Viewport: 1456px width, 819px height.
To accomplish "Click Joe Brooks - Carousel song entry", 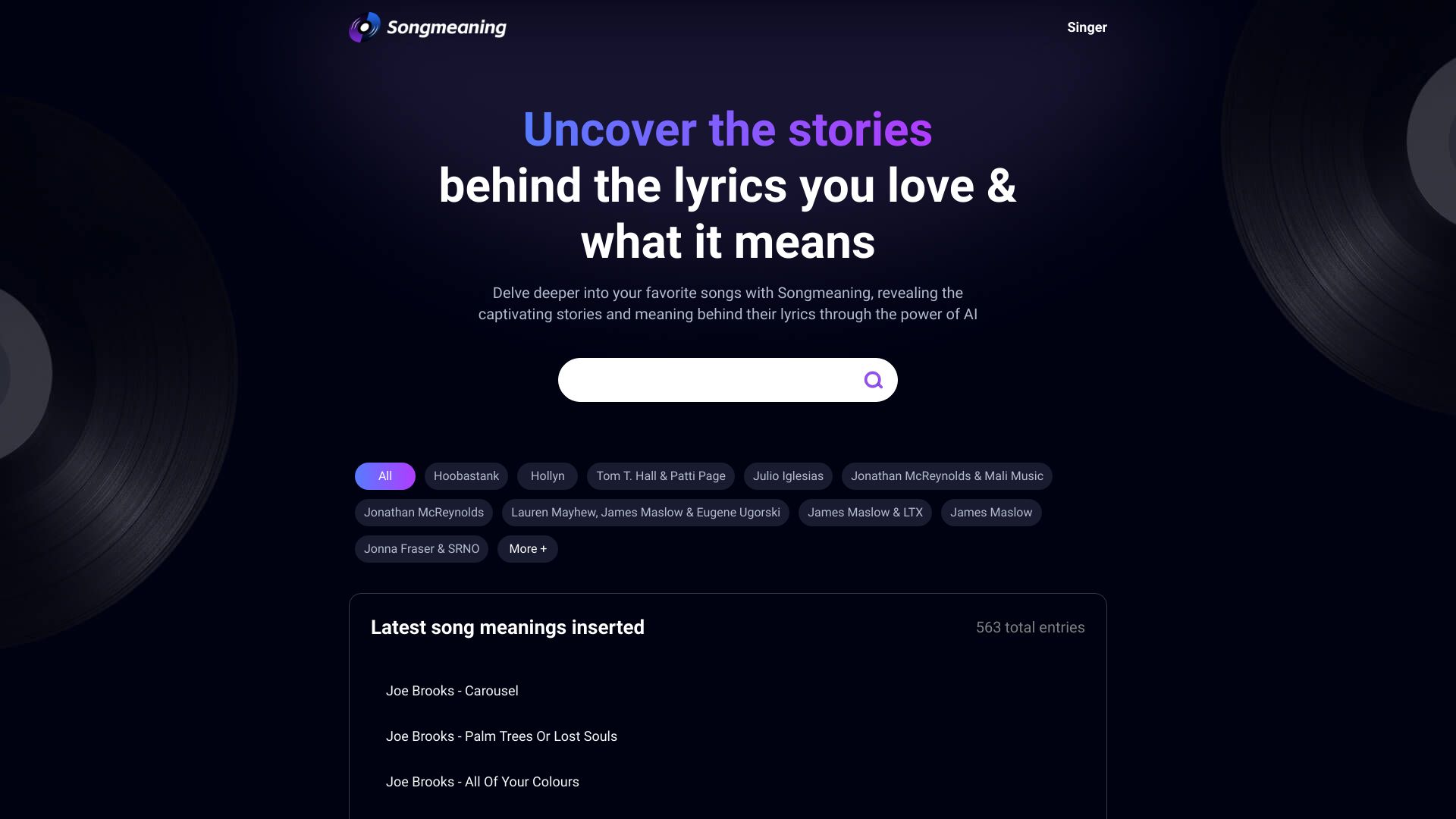I will [x=452, y=691].
